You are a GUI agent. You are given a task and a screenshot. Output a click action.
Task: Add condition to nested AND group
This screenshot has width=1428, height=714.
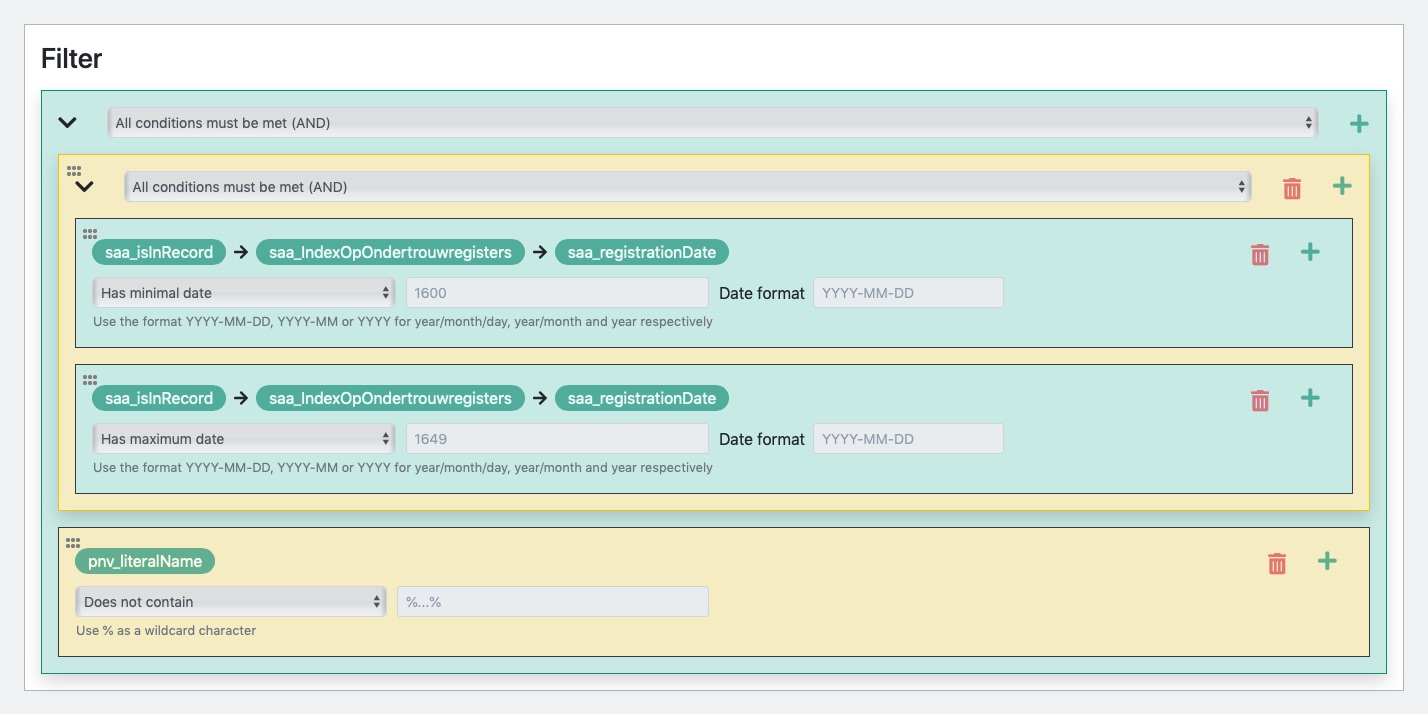click(1342, 186)
